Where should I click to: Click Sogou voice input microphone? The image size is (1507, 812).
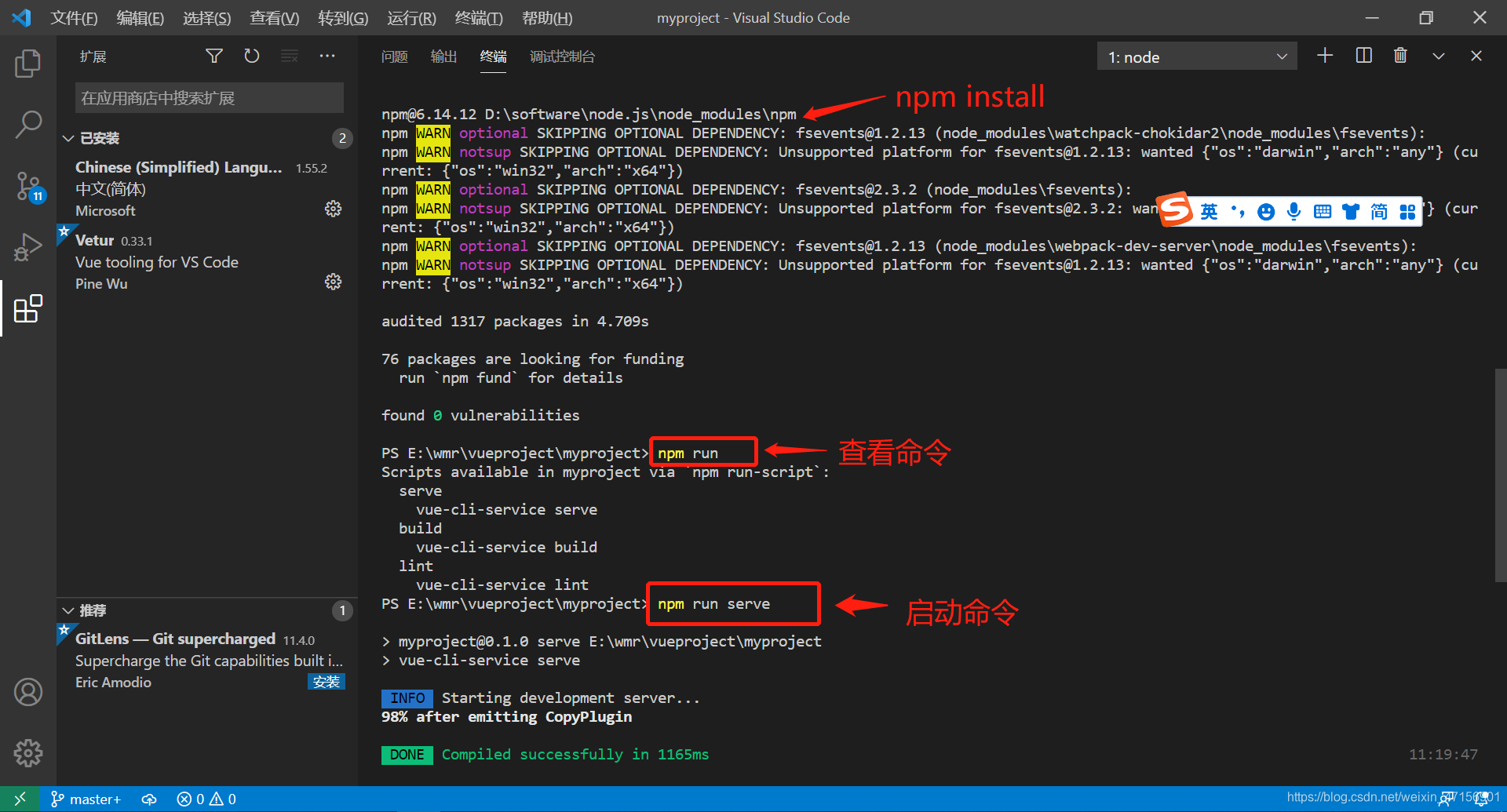coord(1294,211)
